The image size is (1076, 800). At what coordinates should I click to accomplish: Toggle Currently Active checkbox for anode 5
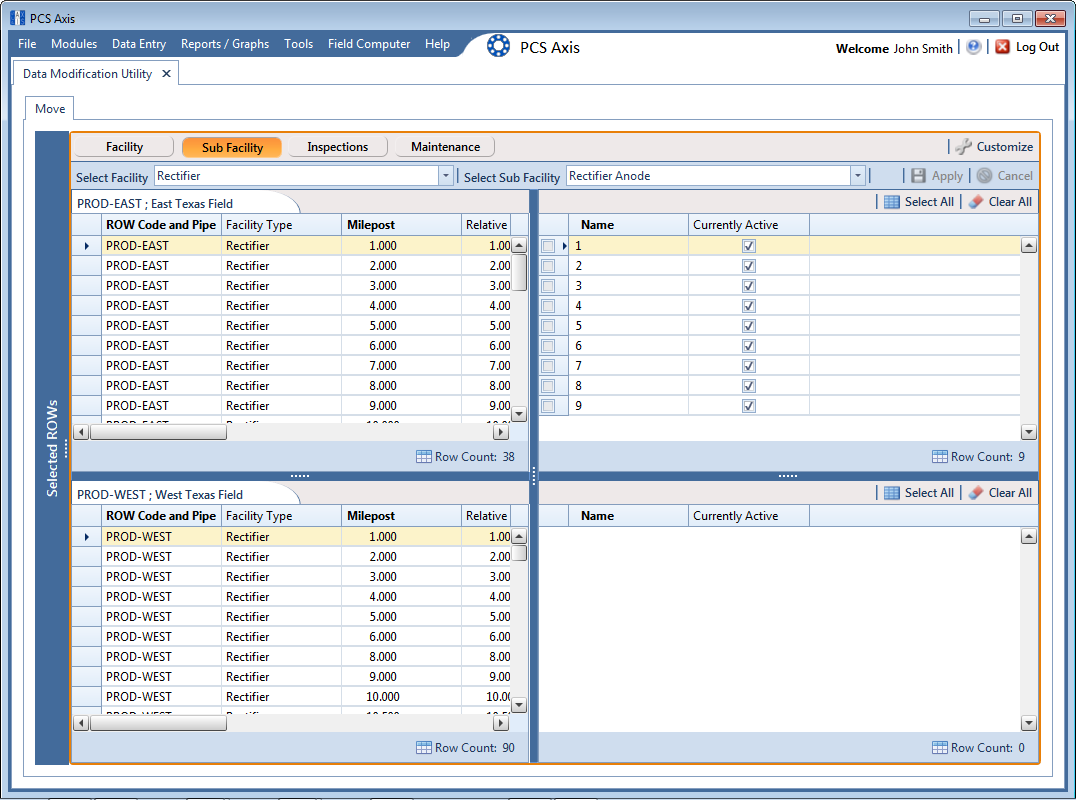[749, 326]
